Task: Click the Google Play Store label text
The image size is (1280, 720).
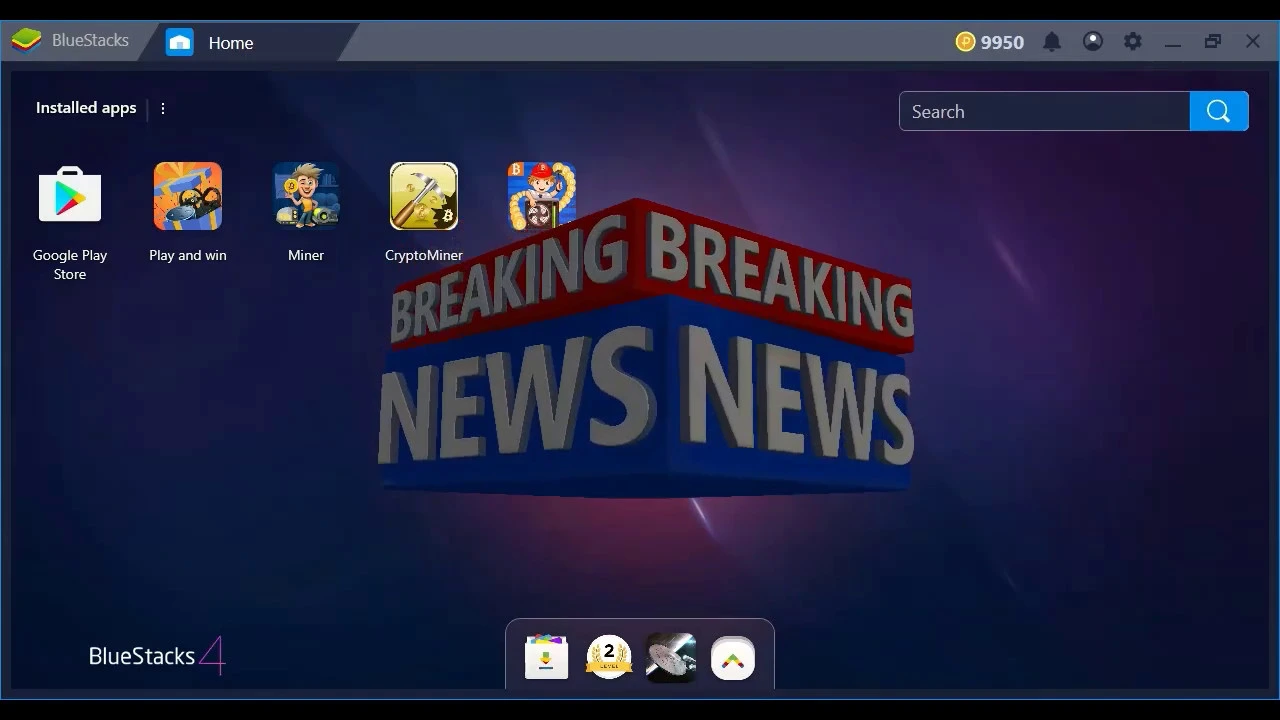Action: pyautogui.click(x=70, y=264)
